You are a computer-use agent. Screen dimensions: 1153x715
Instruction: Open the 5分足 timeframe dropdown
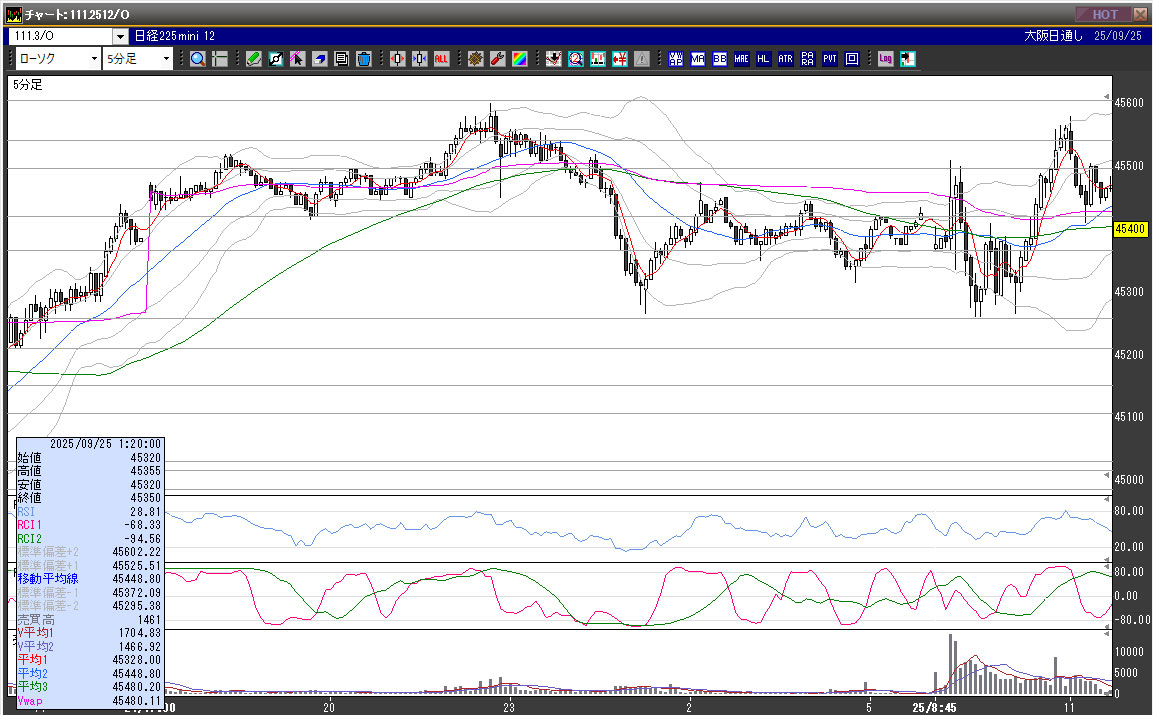[166, 59]
